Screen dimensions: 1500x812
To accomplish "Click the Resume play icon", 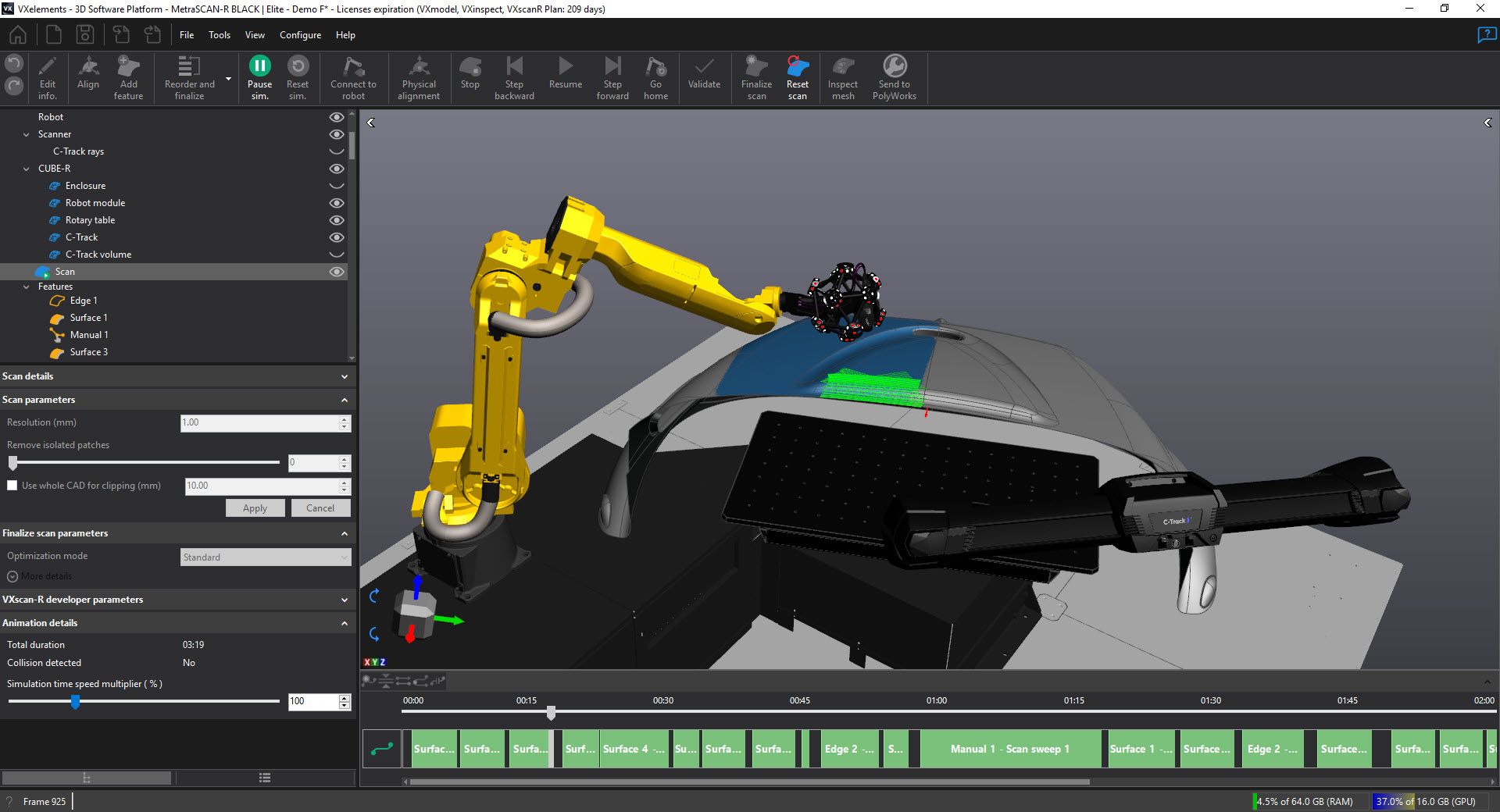I will tap(566, 73).
